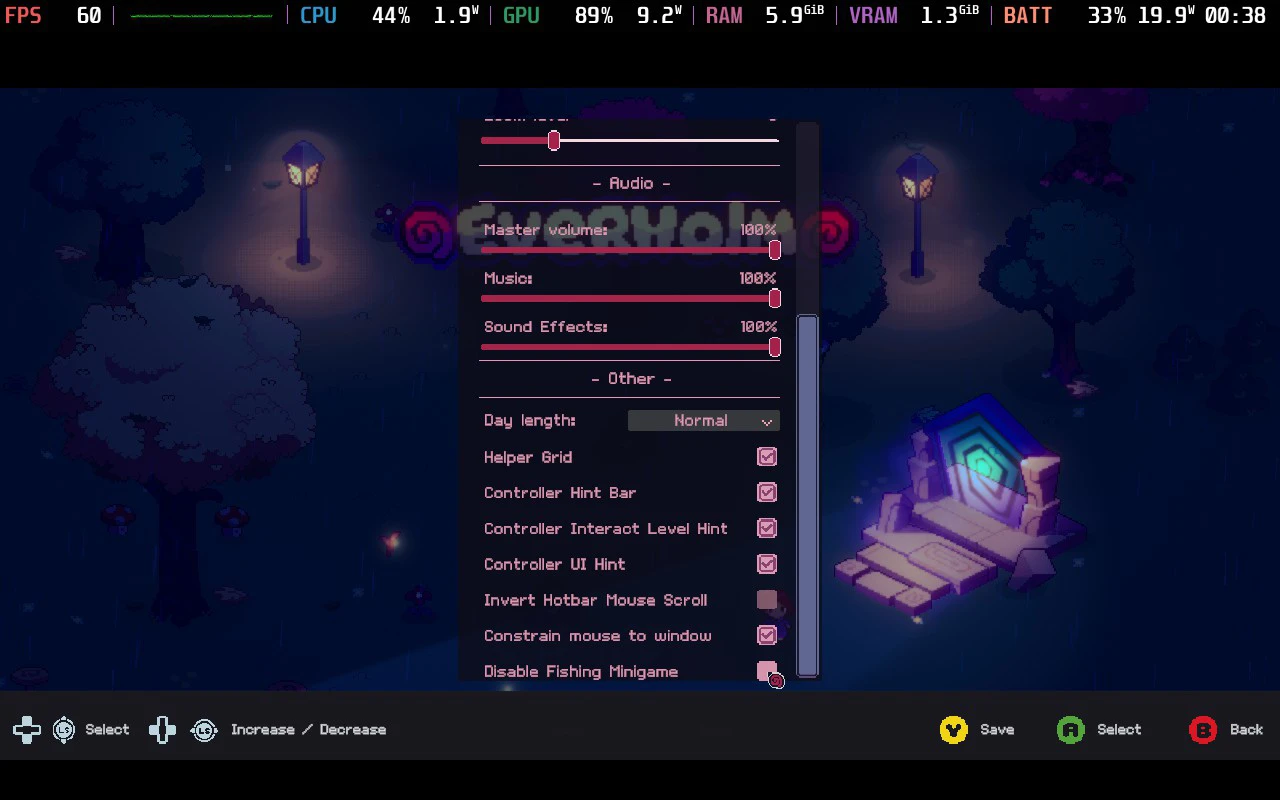Click the Increase / Decrease hint label

(x=308, y=730)
